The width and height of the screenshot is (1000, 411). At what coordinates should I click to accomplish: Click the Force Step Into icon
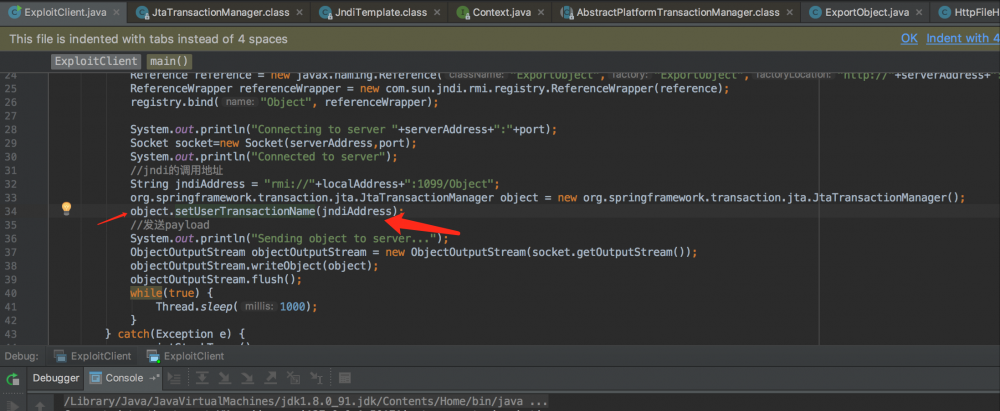(x=247, y=378)
